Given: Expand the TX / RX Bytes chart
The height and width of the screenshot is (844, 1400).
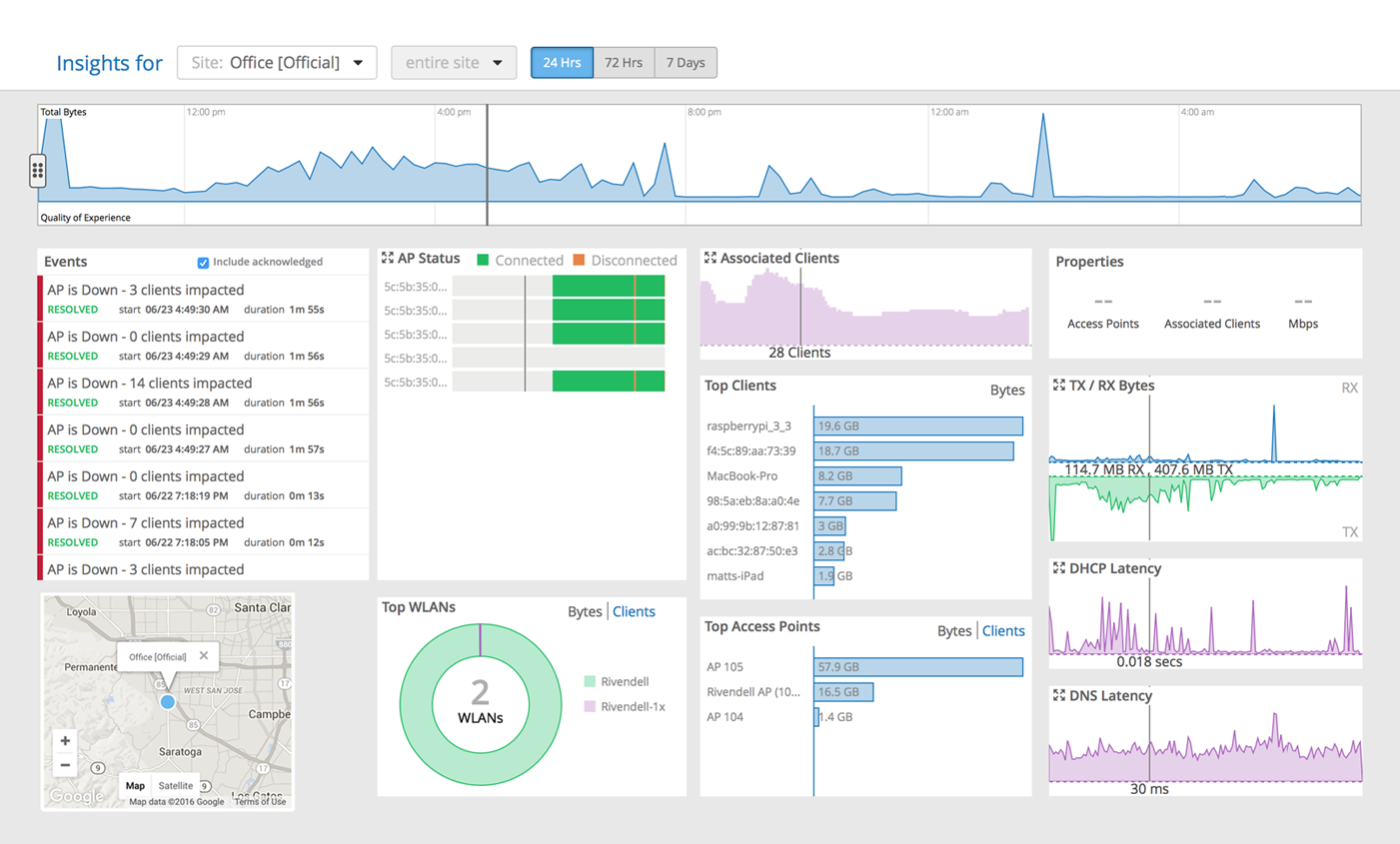Looking at the screenshot, I should [1059, 386].
